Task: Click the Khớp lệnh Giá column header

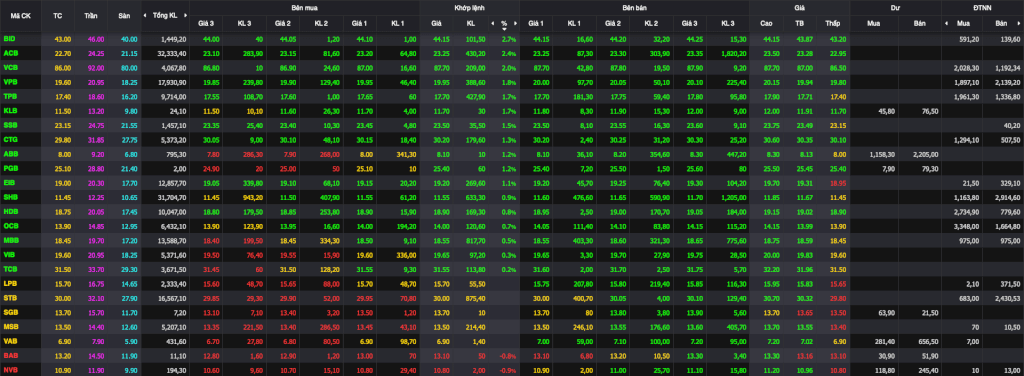Action: 436,24
